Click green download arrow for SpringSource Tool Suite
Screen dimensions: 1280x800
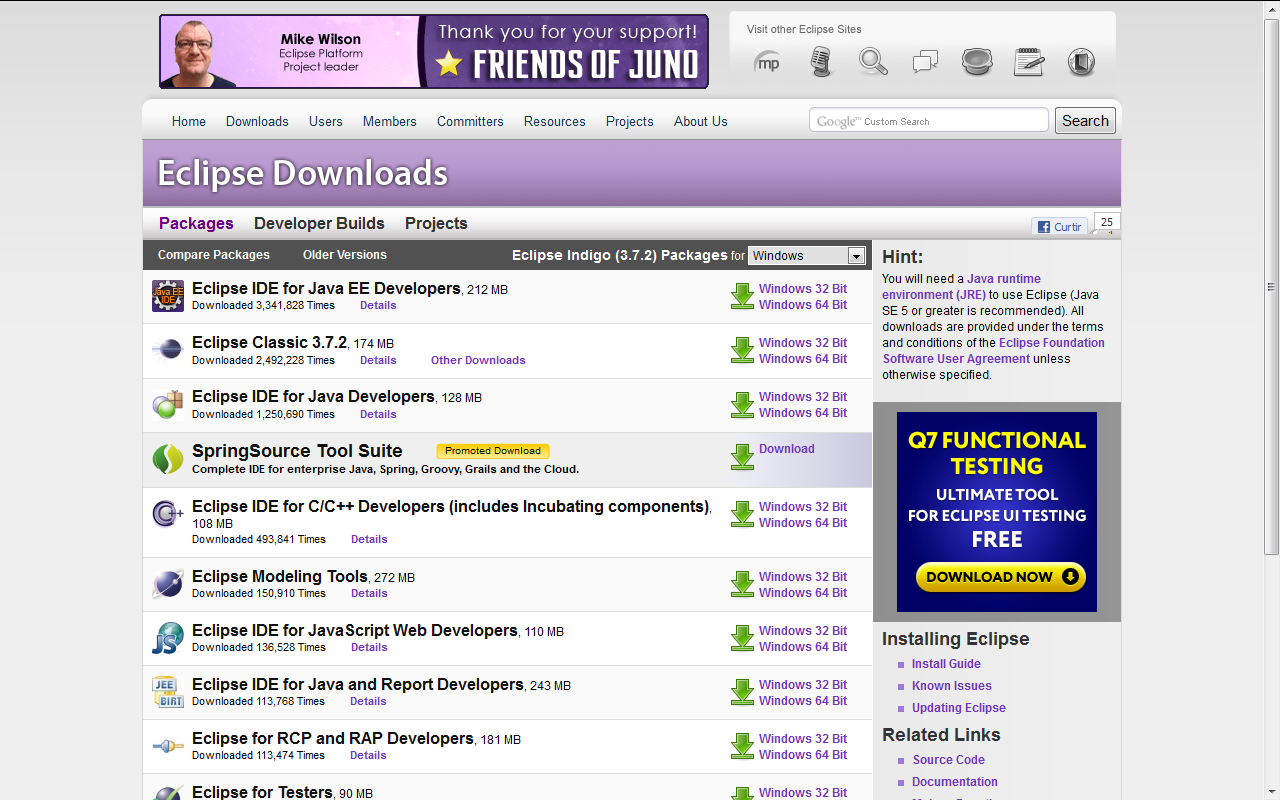(742, 457)
